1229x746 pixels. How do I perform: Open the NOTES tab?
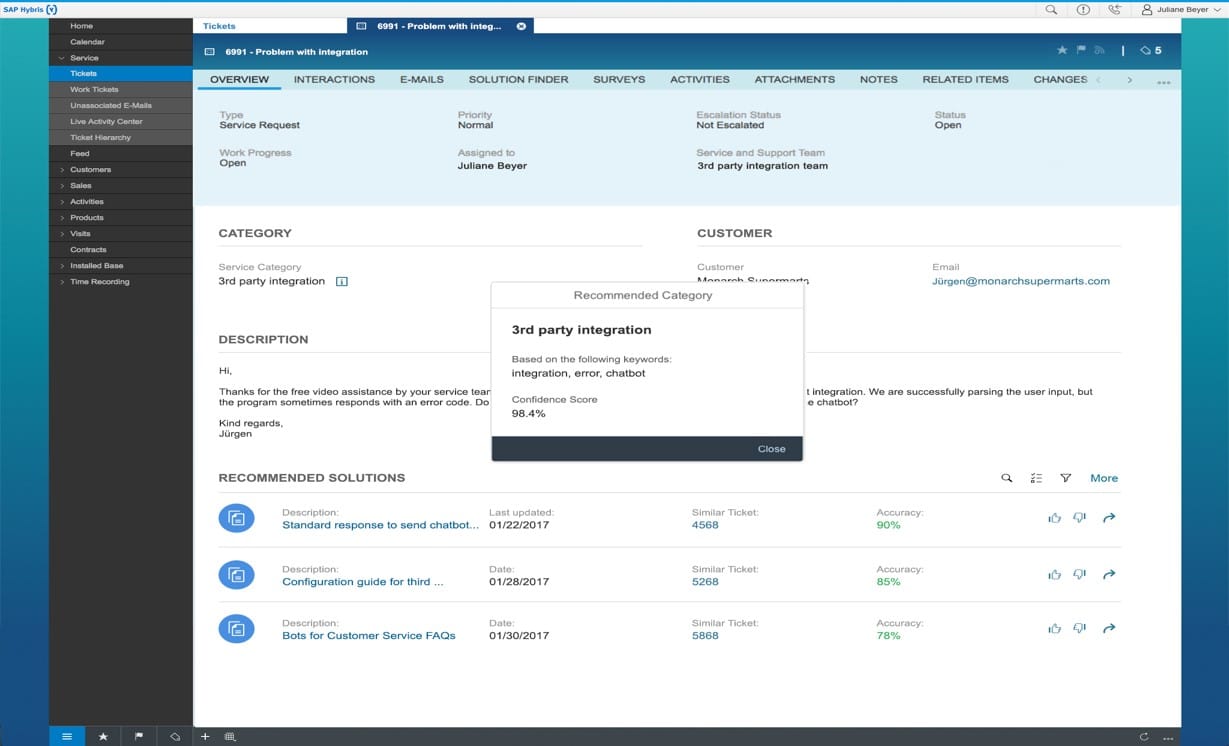pyautogui.click(x=879, y=79)
